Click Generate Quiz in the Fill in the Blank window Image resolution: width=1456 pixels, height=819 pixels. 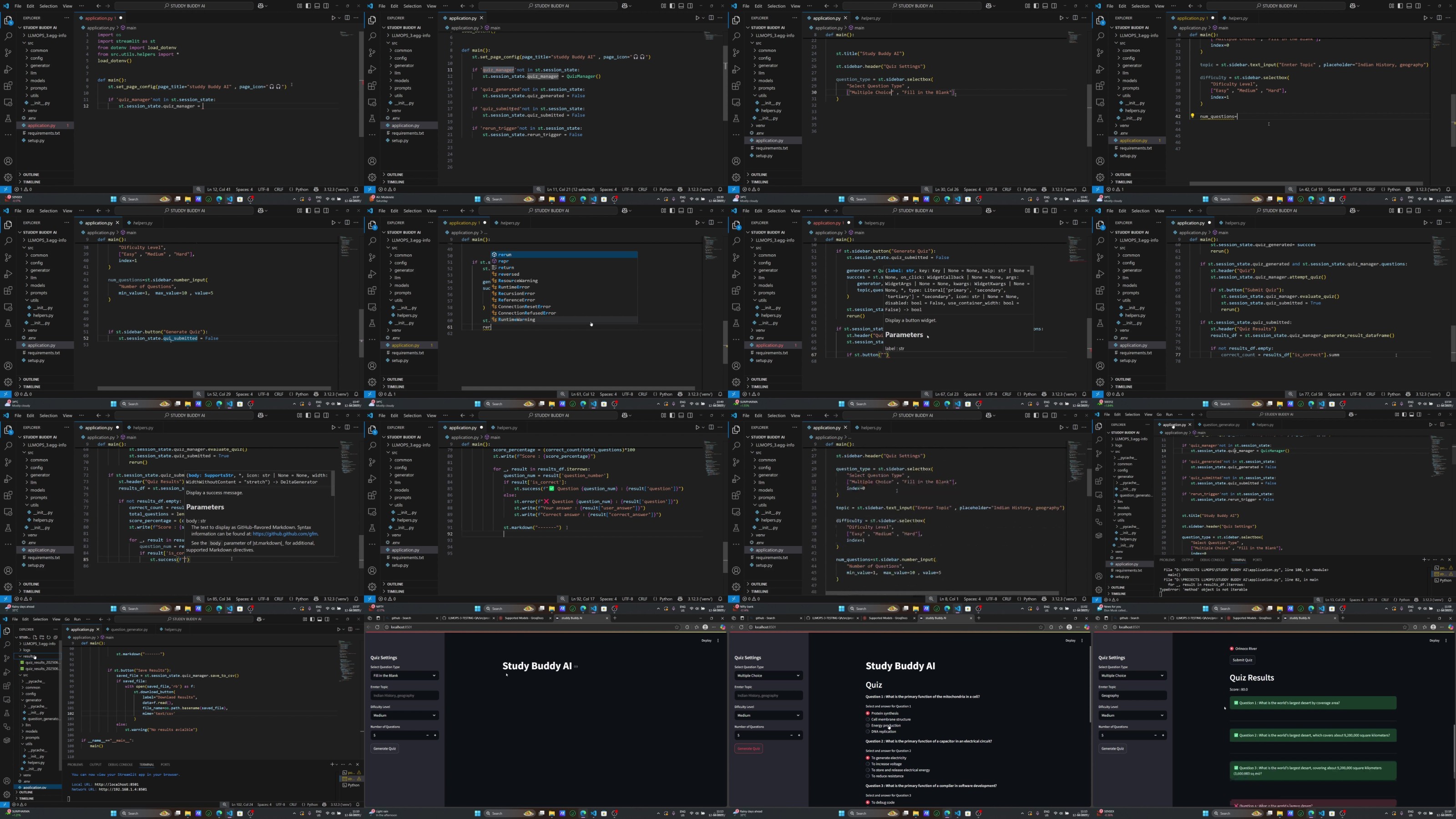385,748
